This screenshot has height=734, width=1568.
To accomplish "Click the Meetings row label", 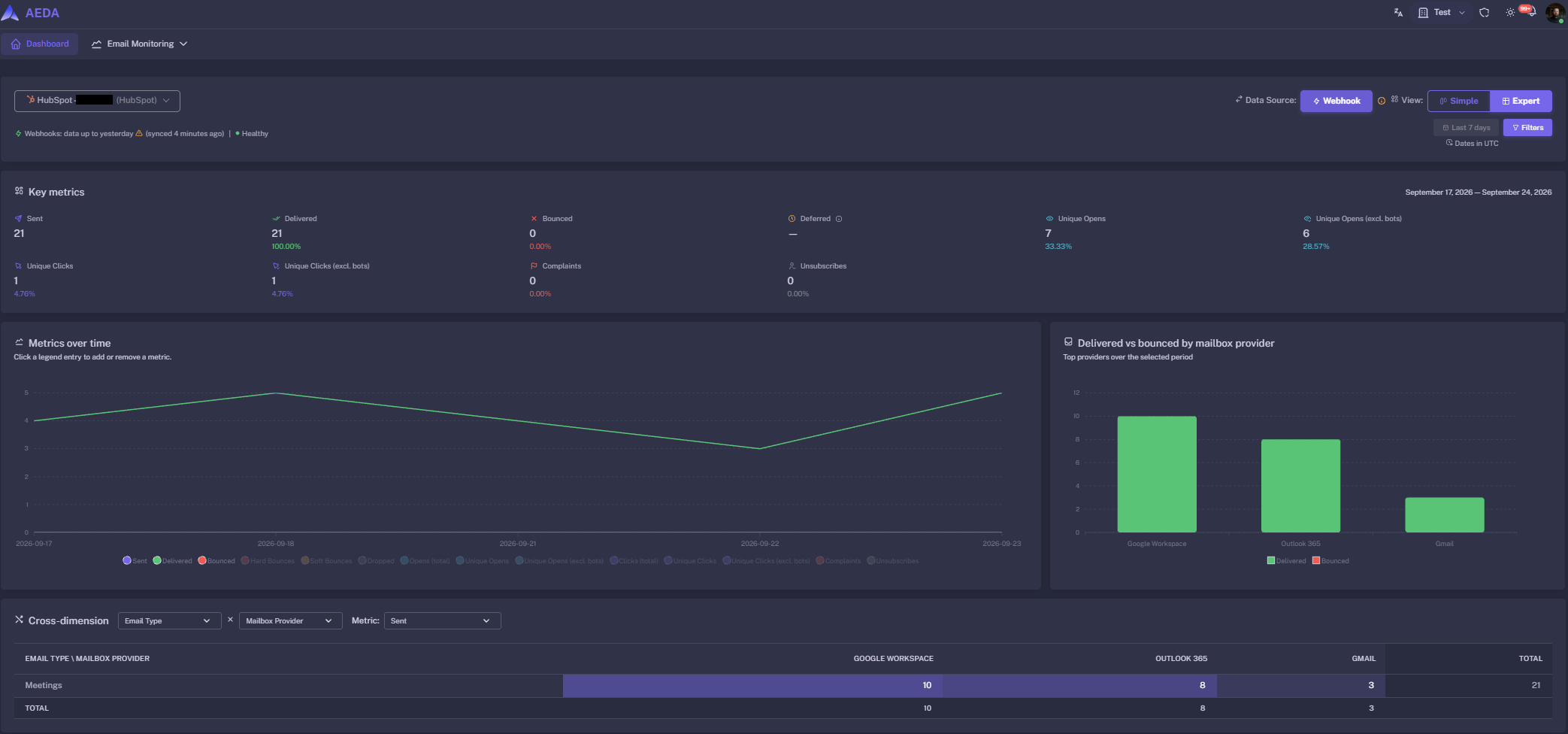I will click(x=44, y=685).
